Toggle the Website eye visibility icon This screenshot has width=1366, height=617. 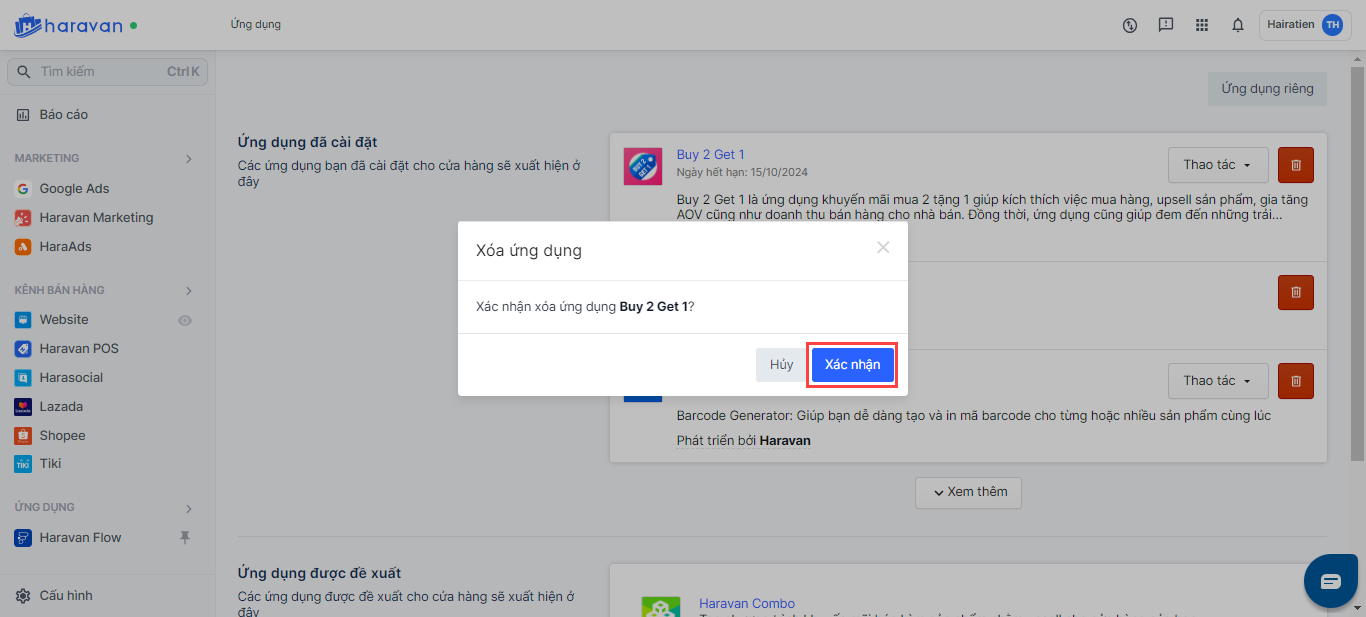[x=184, y=321]
